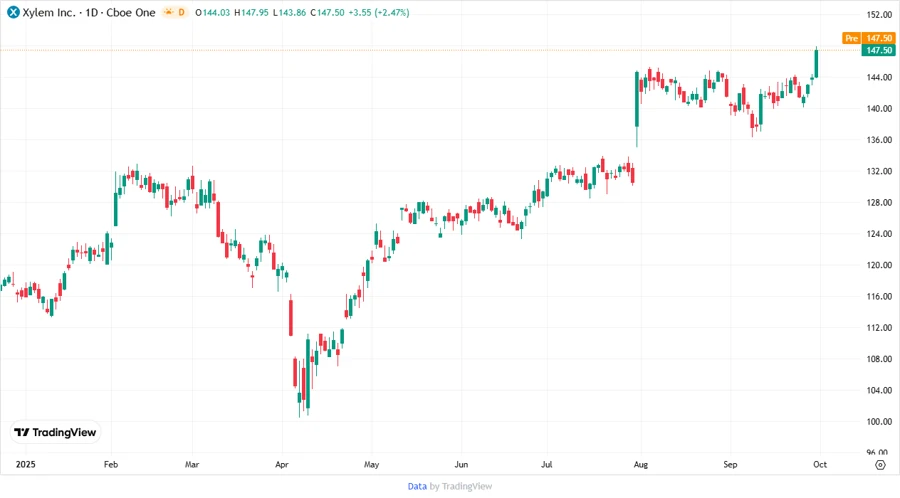Click the orange D delayed data badge
Viewport: 900px width, 498px height.
(182, 12)
